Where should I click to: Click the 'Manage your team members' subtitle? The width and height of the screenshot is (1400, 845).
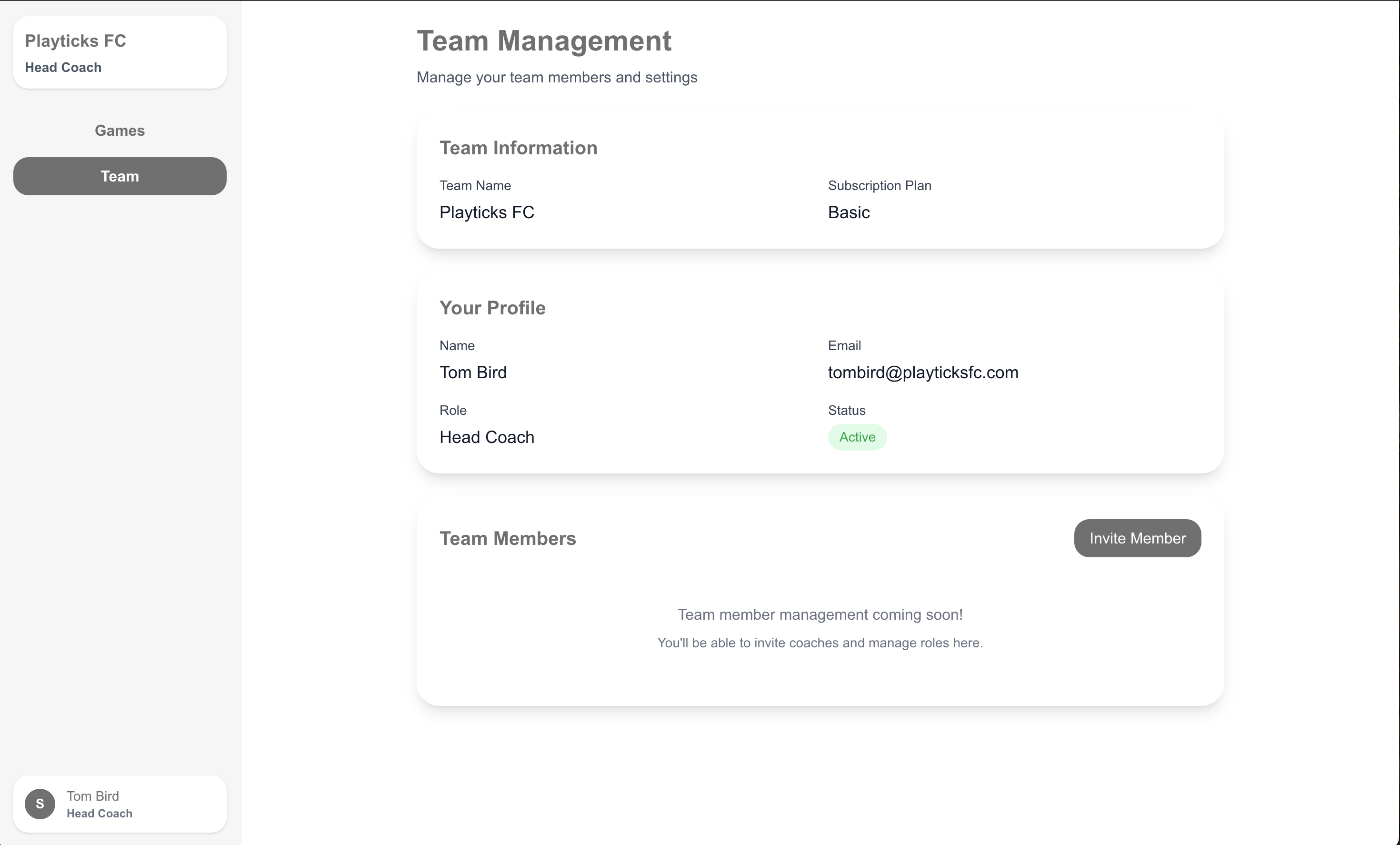point(556,77)
